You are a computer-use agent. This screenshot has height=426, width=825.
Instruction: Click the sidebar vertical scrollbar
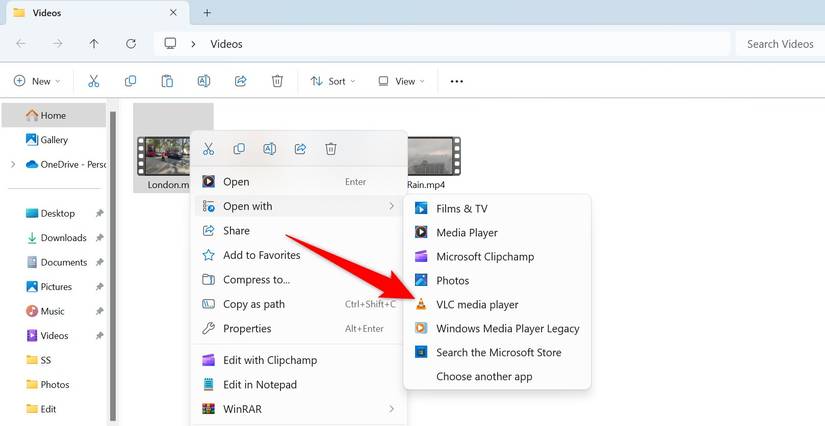pyautogui.click(x=113, y=266)
